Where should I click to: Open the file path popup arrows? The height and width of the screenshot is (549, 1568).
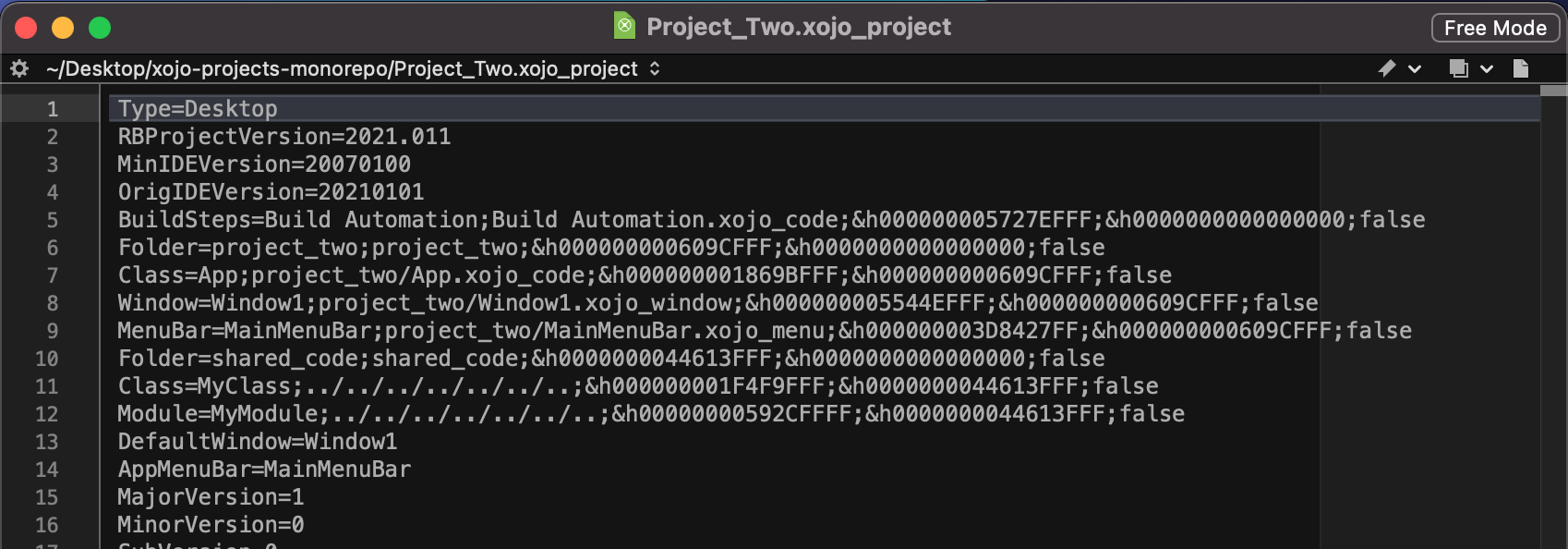click(x=655, y=68)
